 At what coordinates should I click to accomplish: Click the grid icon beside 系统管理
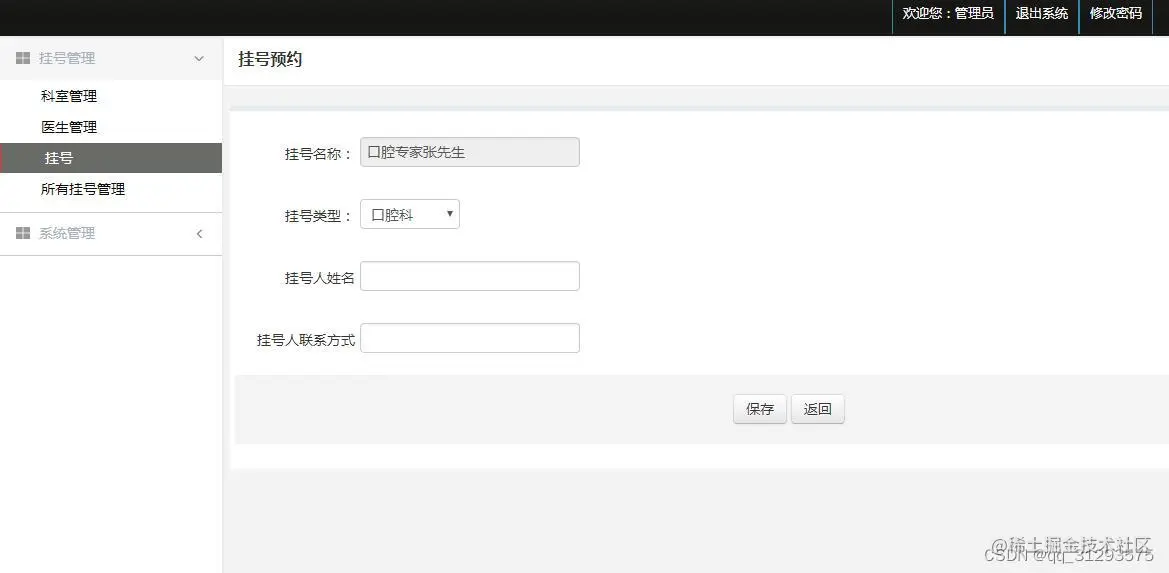[23, 233]
